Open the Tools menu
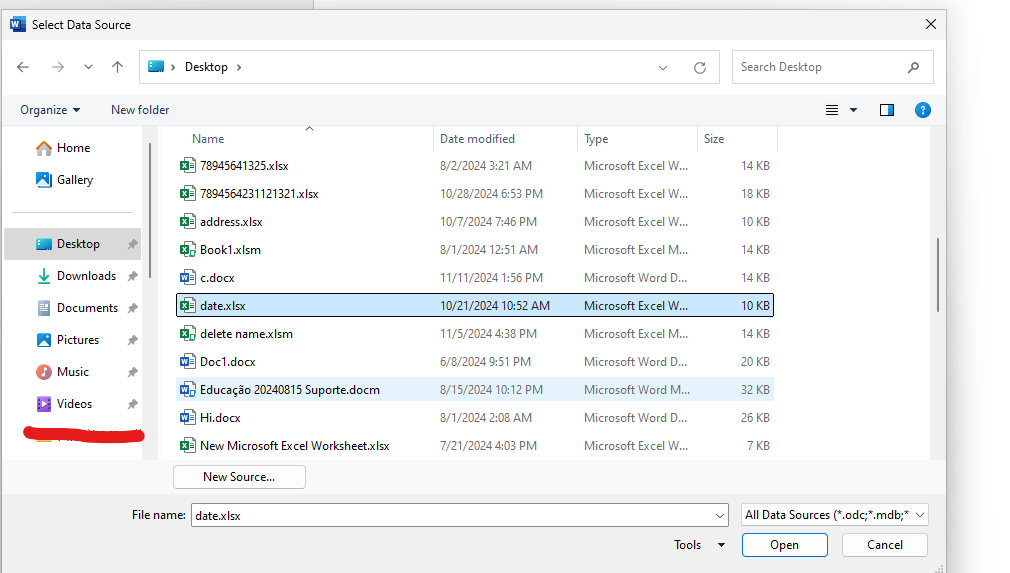The image size is (1010, 573). 700,545
